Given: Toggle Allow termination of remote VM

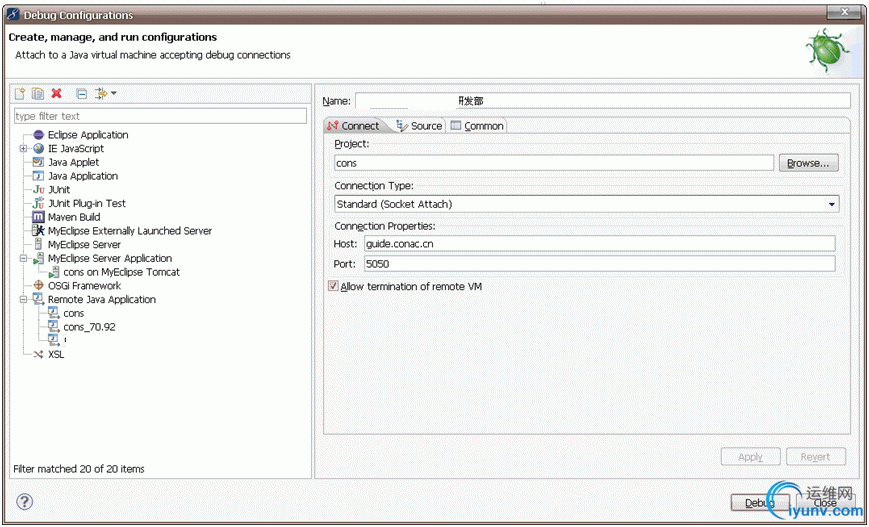Looking at the screenshot, I should click(333, 286).
